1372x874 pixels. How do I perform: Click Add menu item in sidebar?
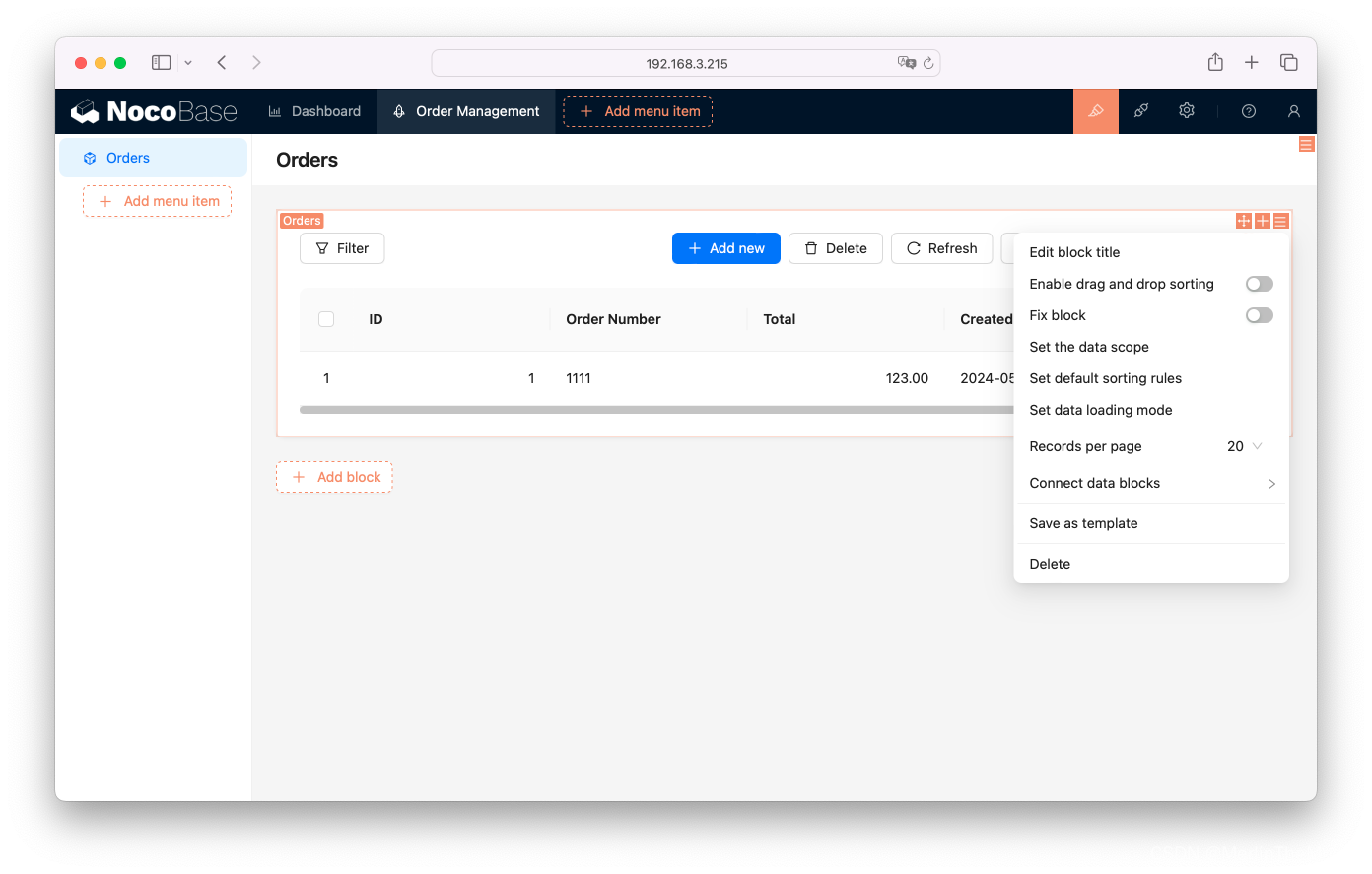click(158, 201)
